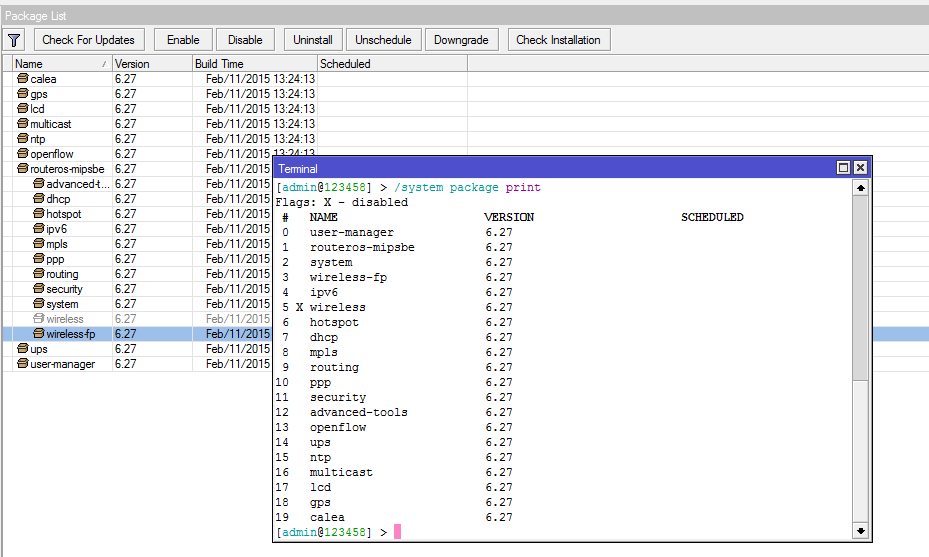Click the ntp row version 6.27

[126, 139]
